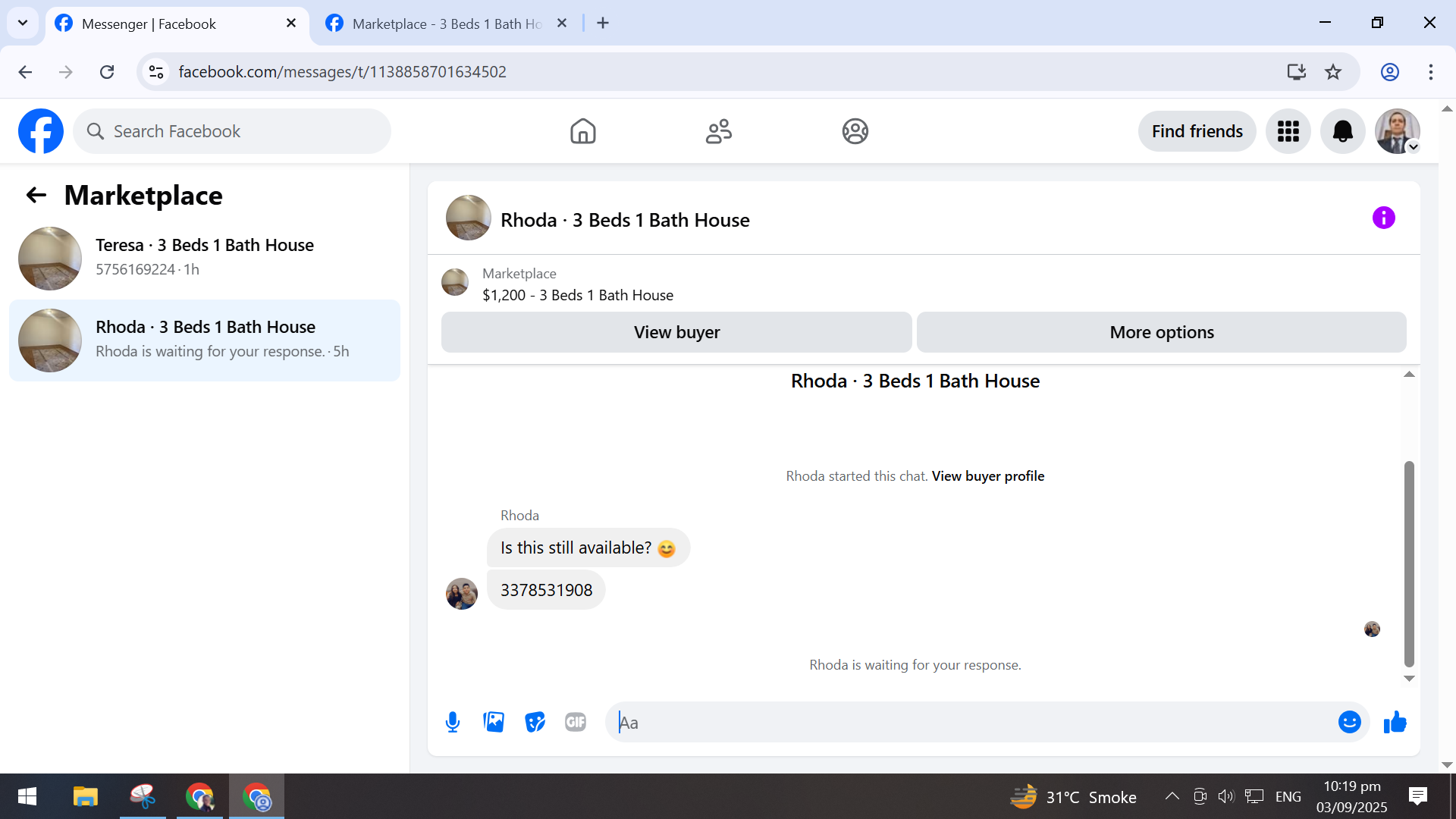Close the Marketplace browser tab
Screen dimensions: 1456x819
(x=562, y=24)
